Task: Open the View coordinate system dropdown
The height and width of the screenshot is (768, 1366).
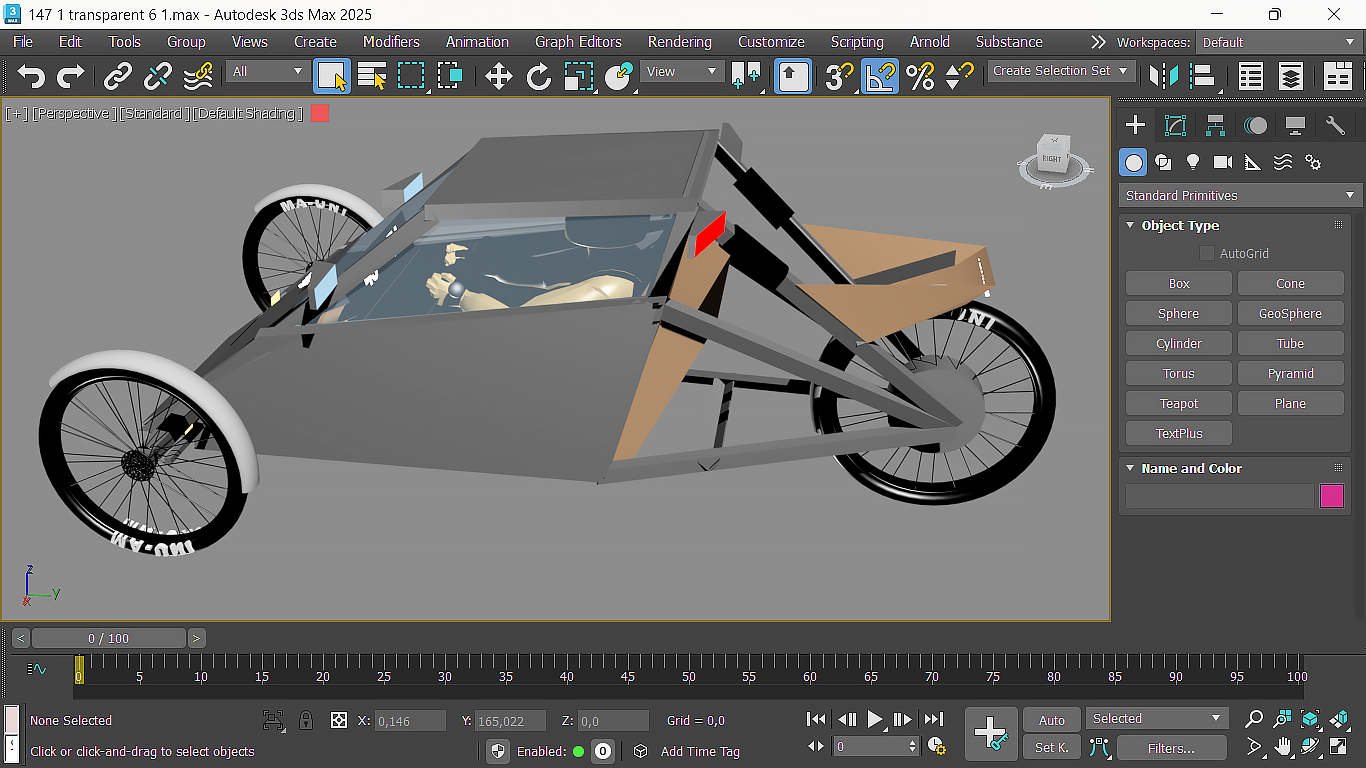Action: pos(683,71)
